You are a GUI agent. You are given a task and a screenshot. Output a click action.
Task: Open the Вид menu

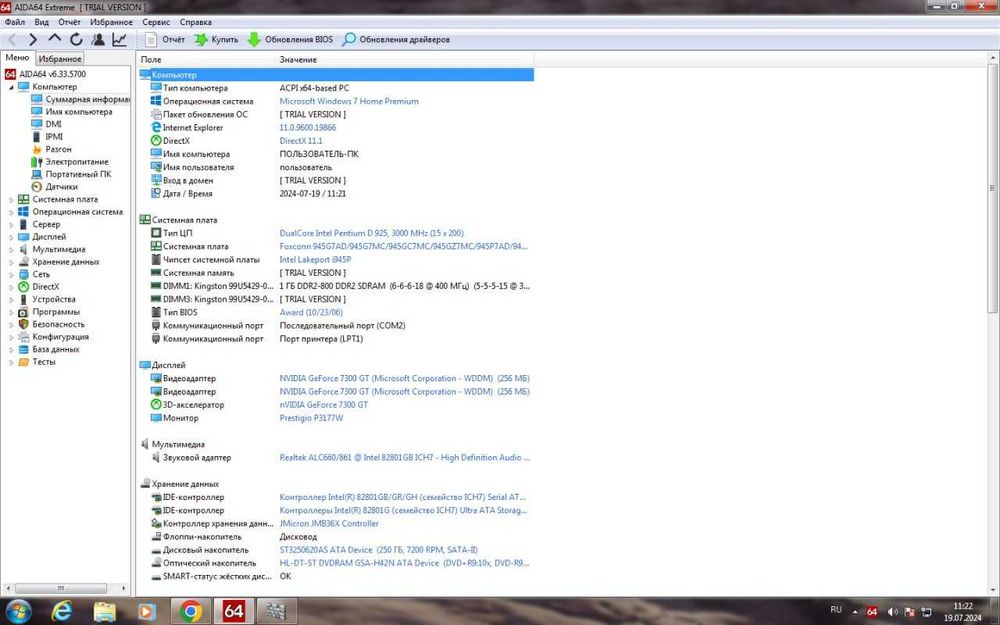[x=41, y=22]
